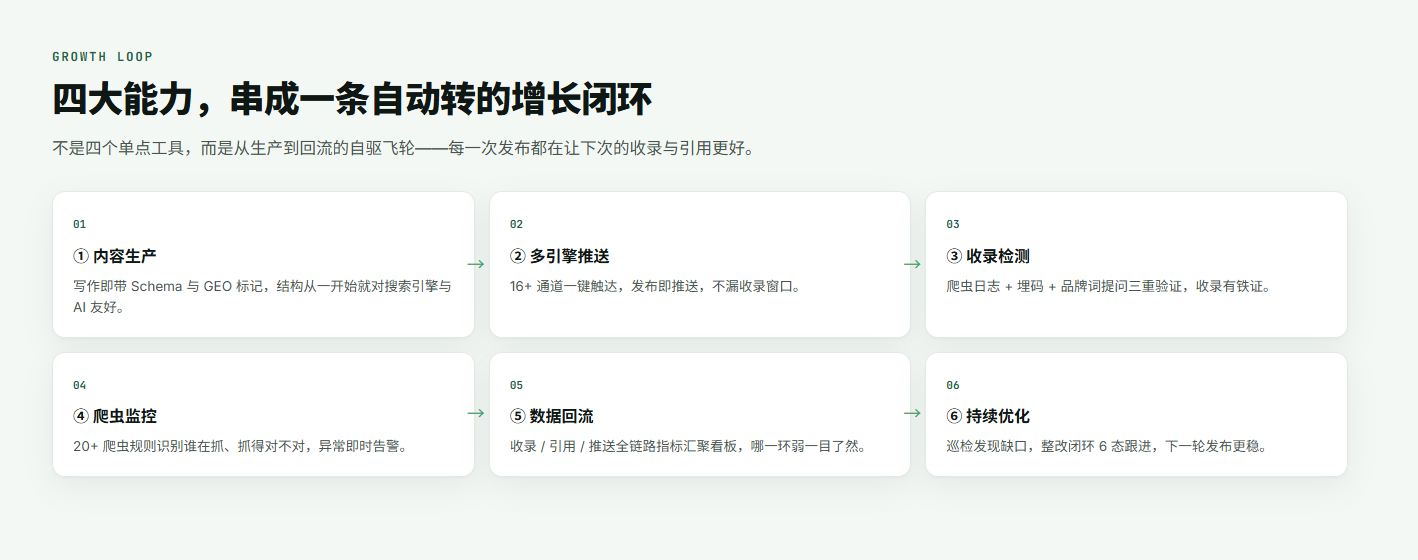The height and width of the screenshot is (560, 1418).
Task: Click description 16+ 通道一键触达
Action: pos(656,286)
